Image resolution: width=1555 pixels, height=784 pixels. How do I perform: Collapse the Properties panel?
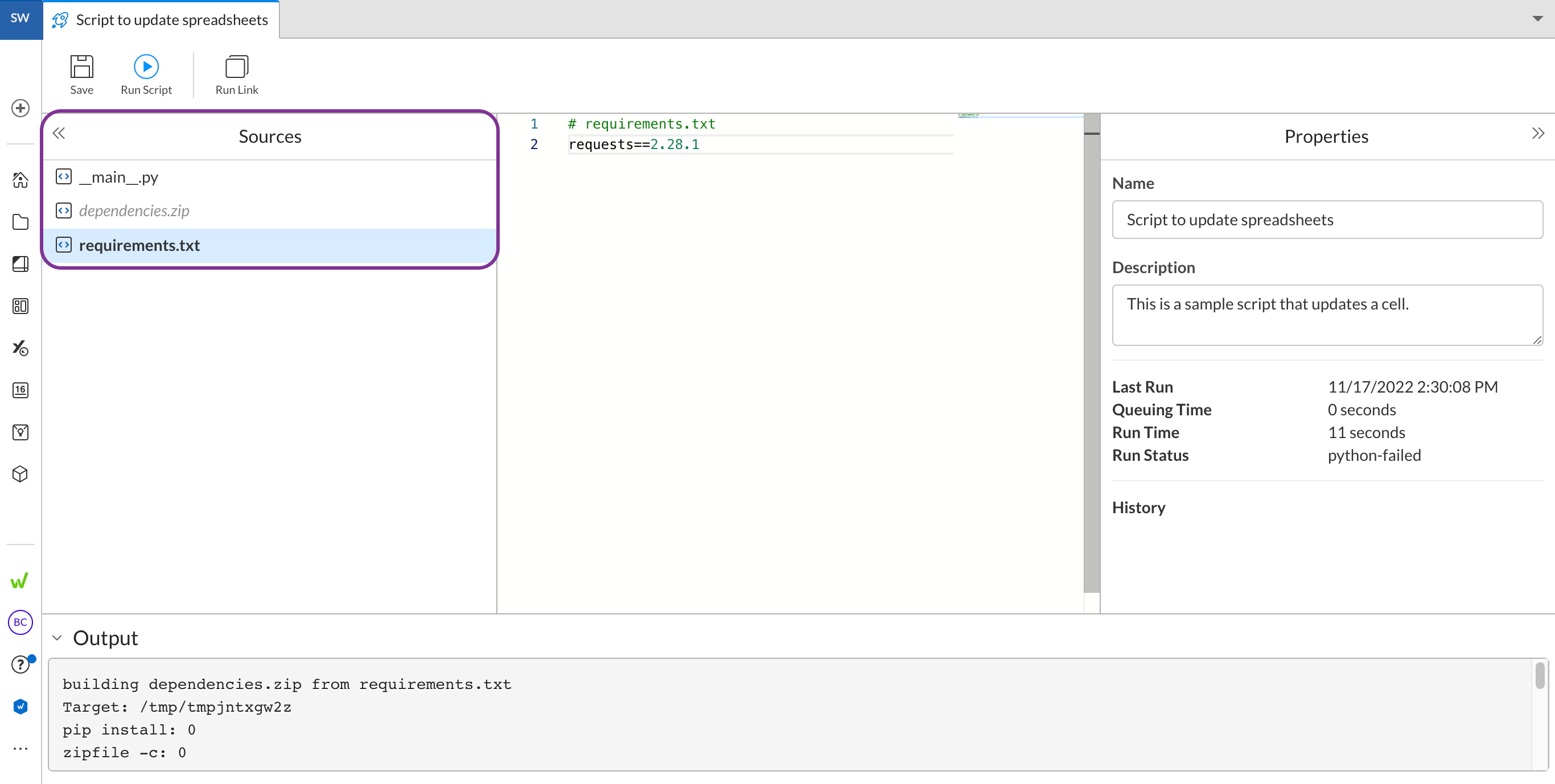click(x=1537, y=133)
